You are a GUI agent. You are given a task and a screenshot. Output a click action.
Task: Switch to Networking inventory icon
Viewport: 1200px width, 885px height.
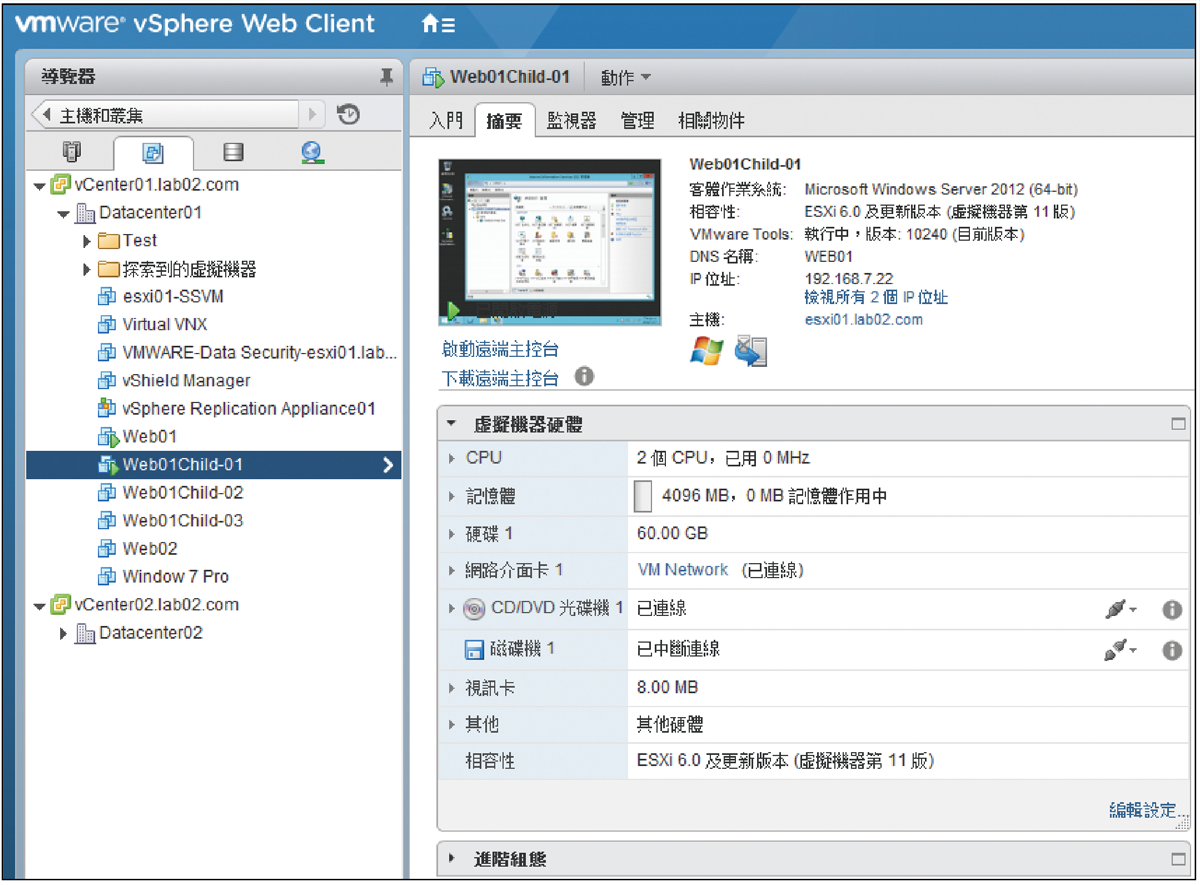[311, 152]
